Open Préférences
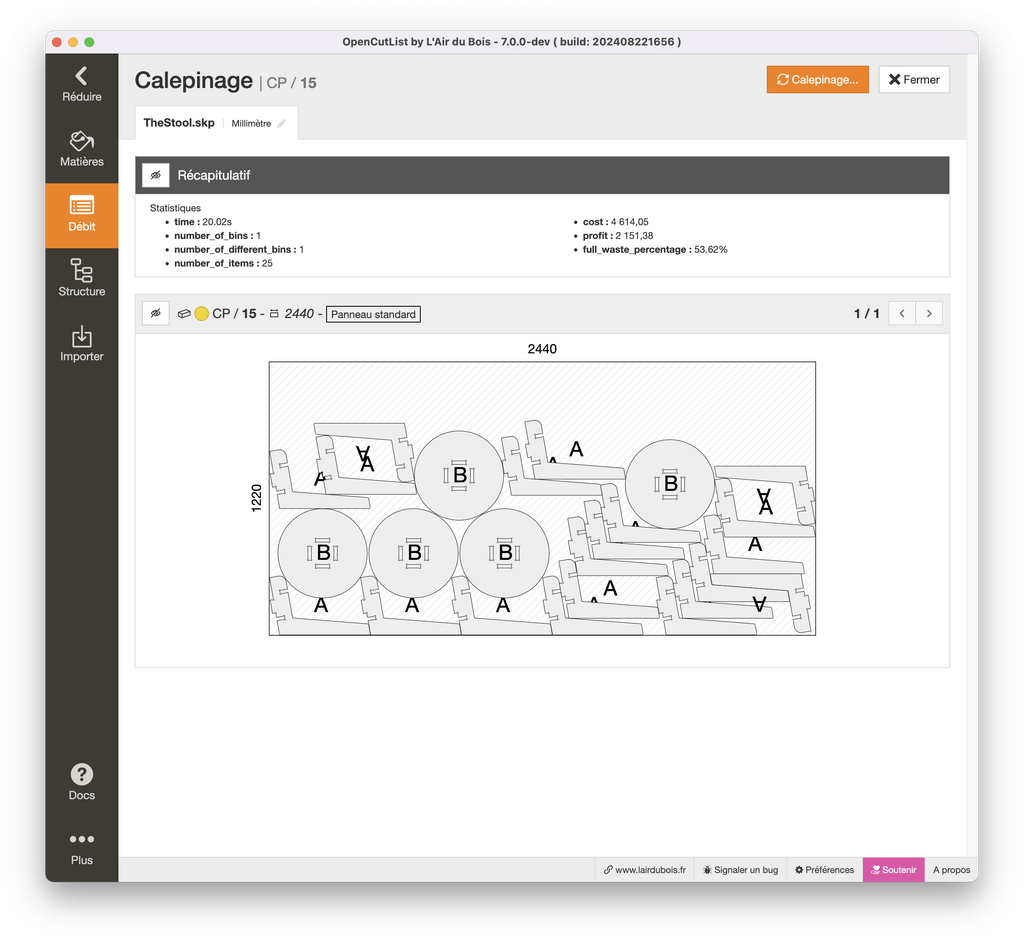Viewport: 1024px width, 942px height. tap(824, 869)
